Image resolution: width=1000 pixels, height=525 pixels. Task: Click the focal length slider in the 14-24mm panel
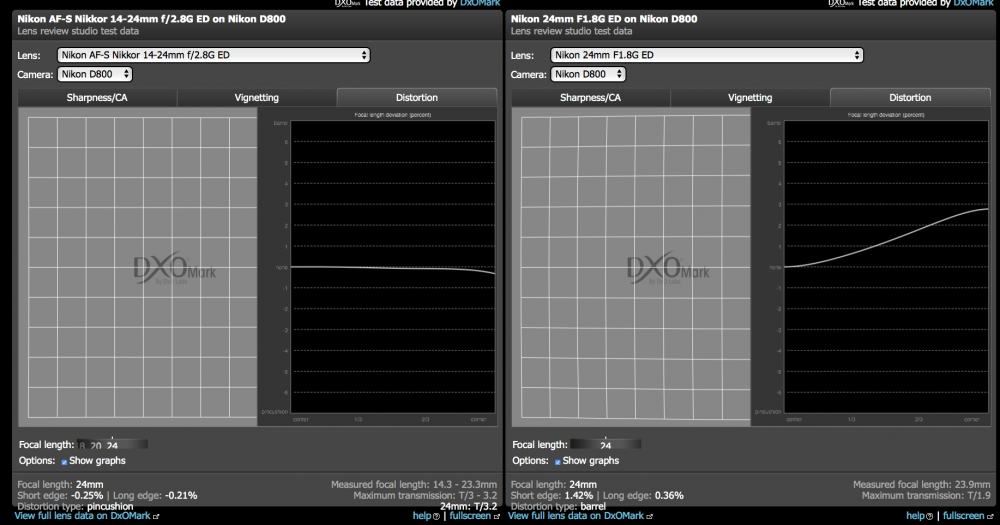(x=113, y=445)
